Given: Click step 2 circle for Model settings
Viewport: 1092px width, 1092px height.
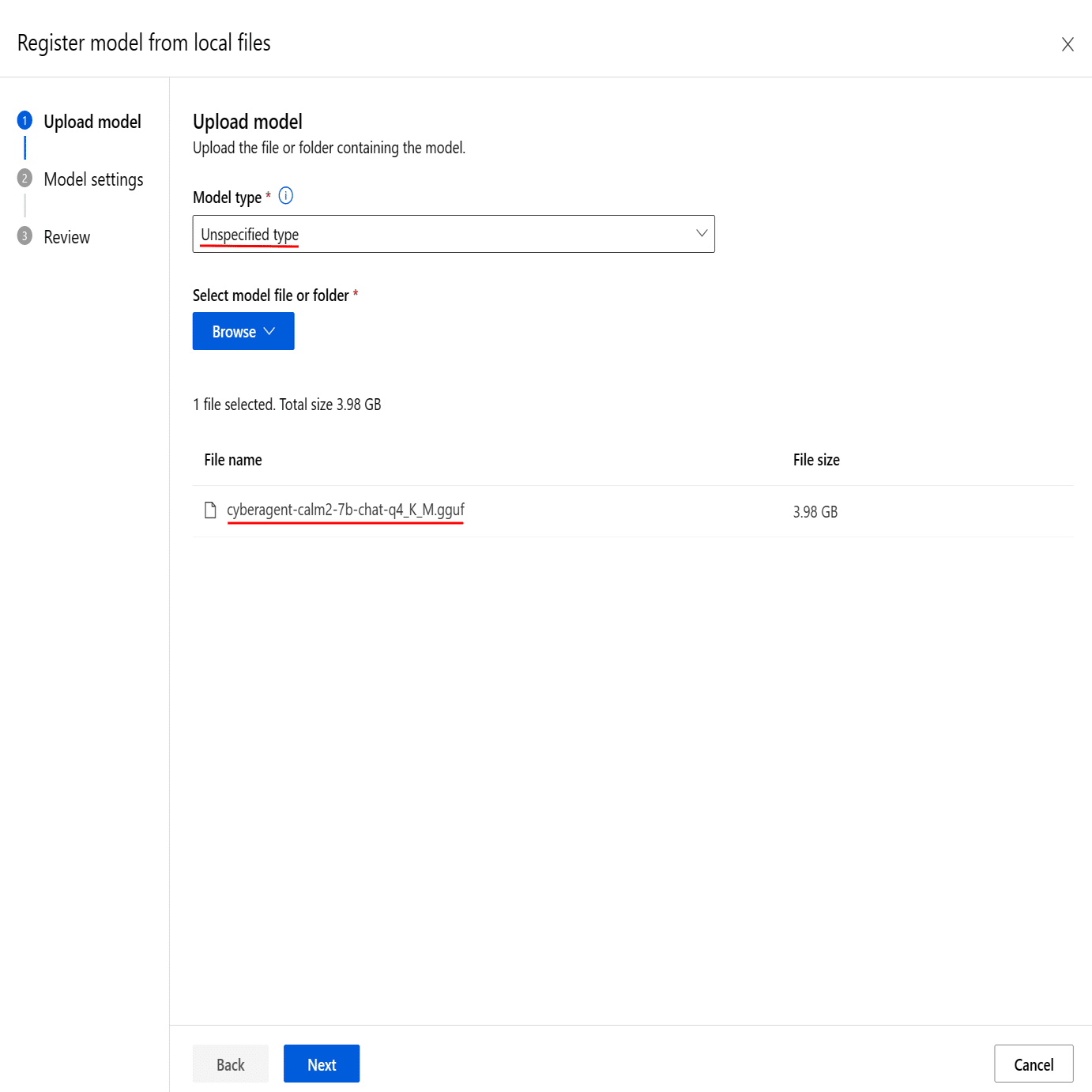Looking at the screenshot, I should pyautogui.click(x=24, y=178).
